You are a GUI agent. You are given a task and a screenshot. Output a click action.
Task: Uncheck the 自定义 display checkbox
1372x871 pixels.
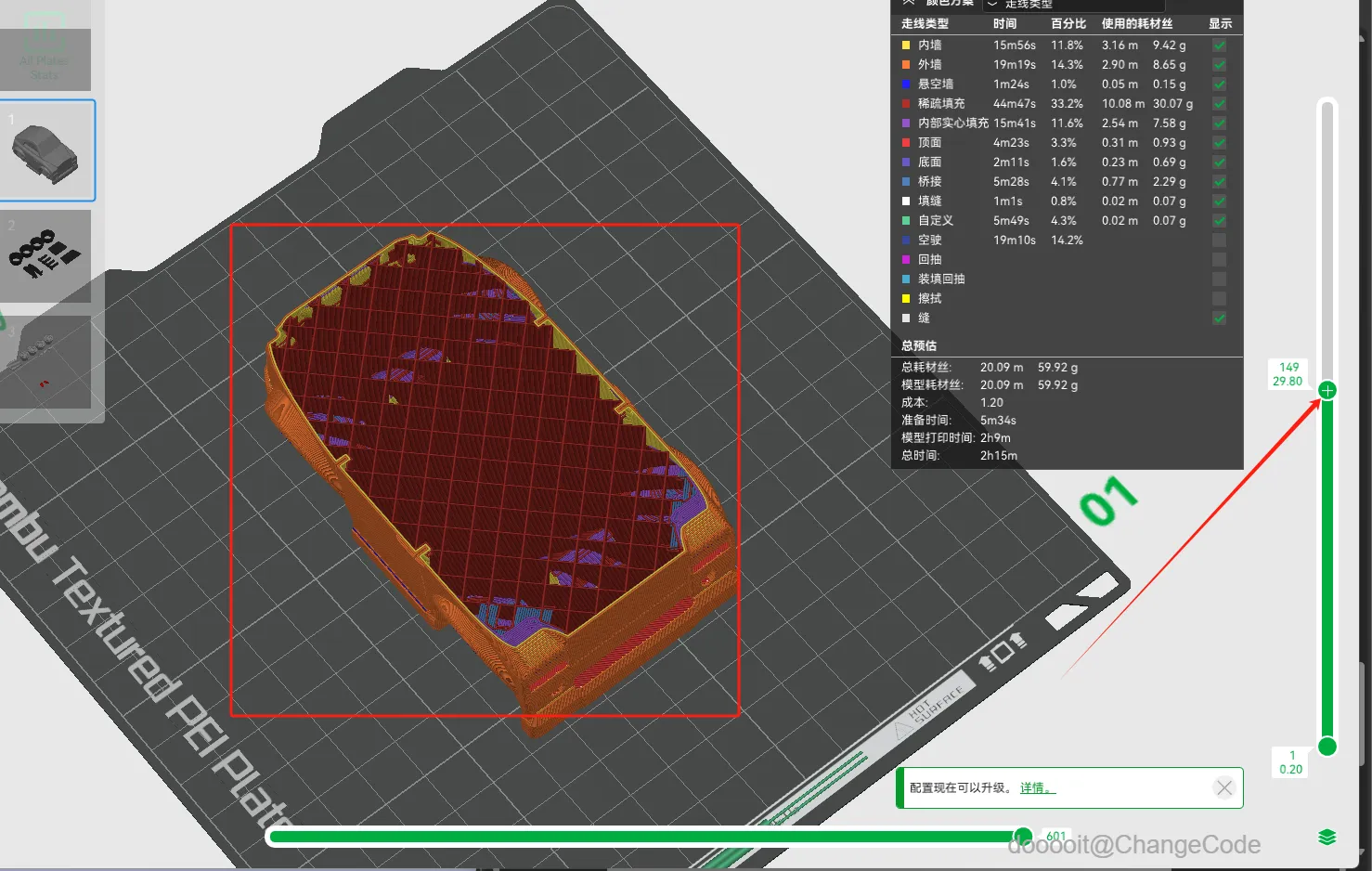coord(1219,220)
